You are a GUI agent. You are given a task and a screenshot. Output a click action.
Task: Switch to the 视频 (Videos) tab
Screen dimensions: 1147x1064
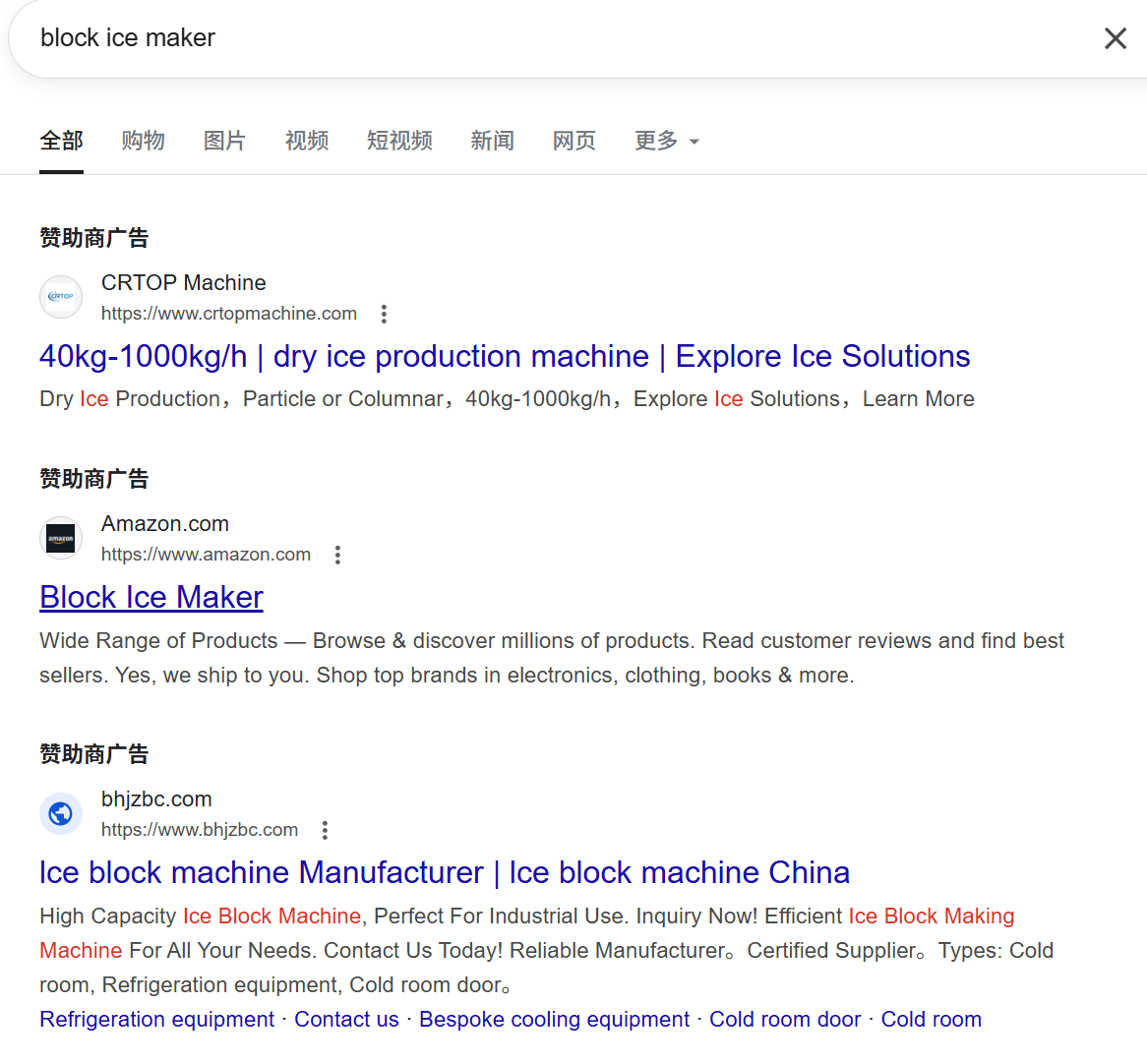(307, 141)
